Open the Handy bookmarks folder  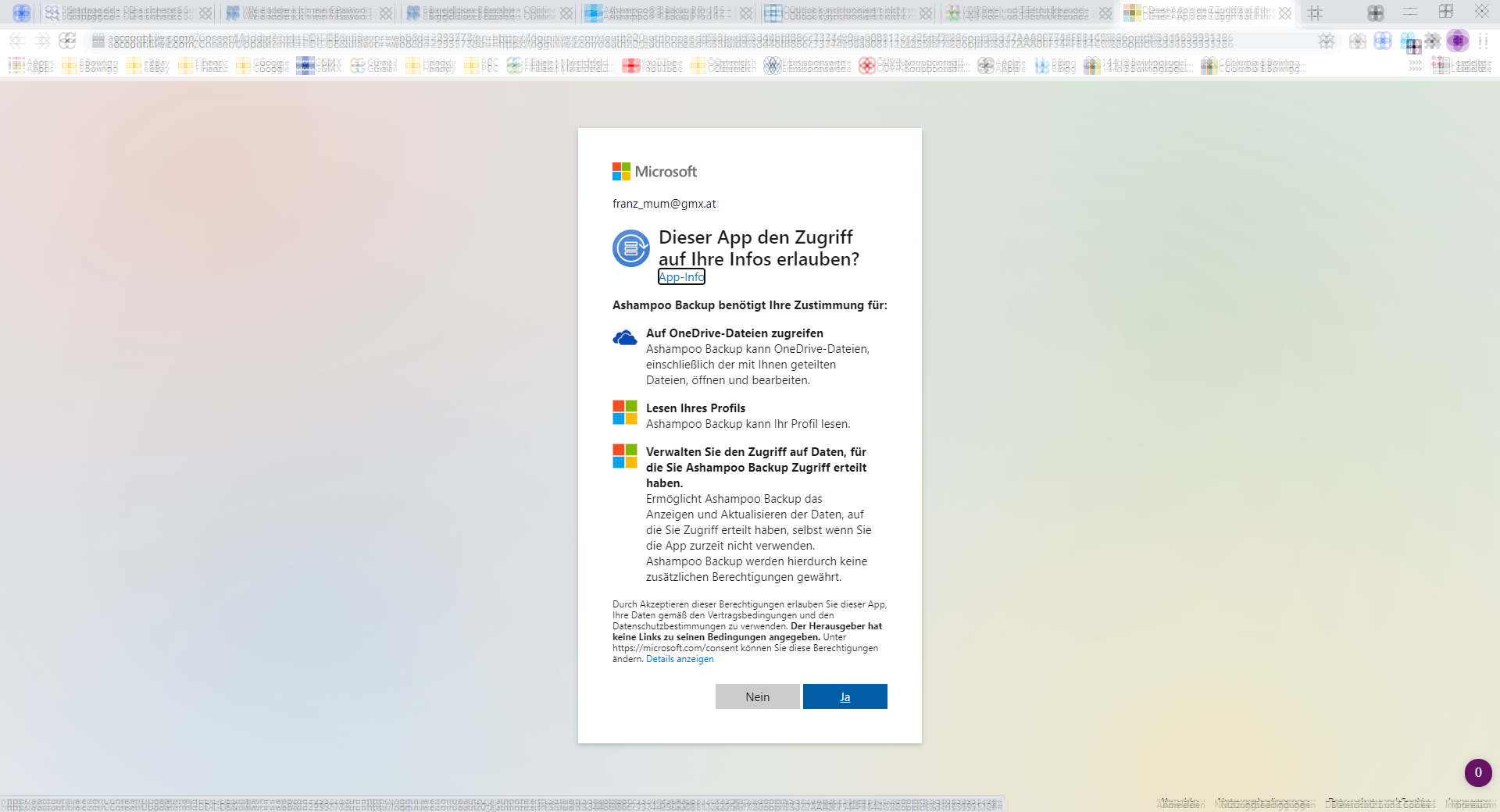point(431,66)
